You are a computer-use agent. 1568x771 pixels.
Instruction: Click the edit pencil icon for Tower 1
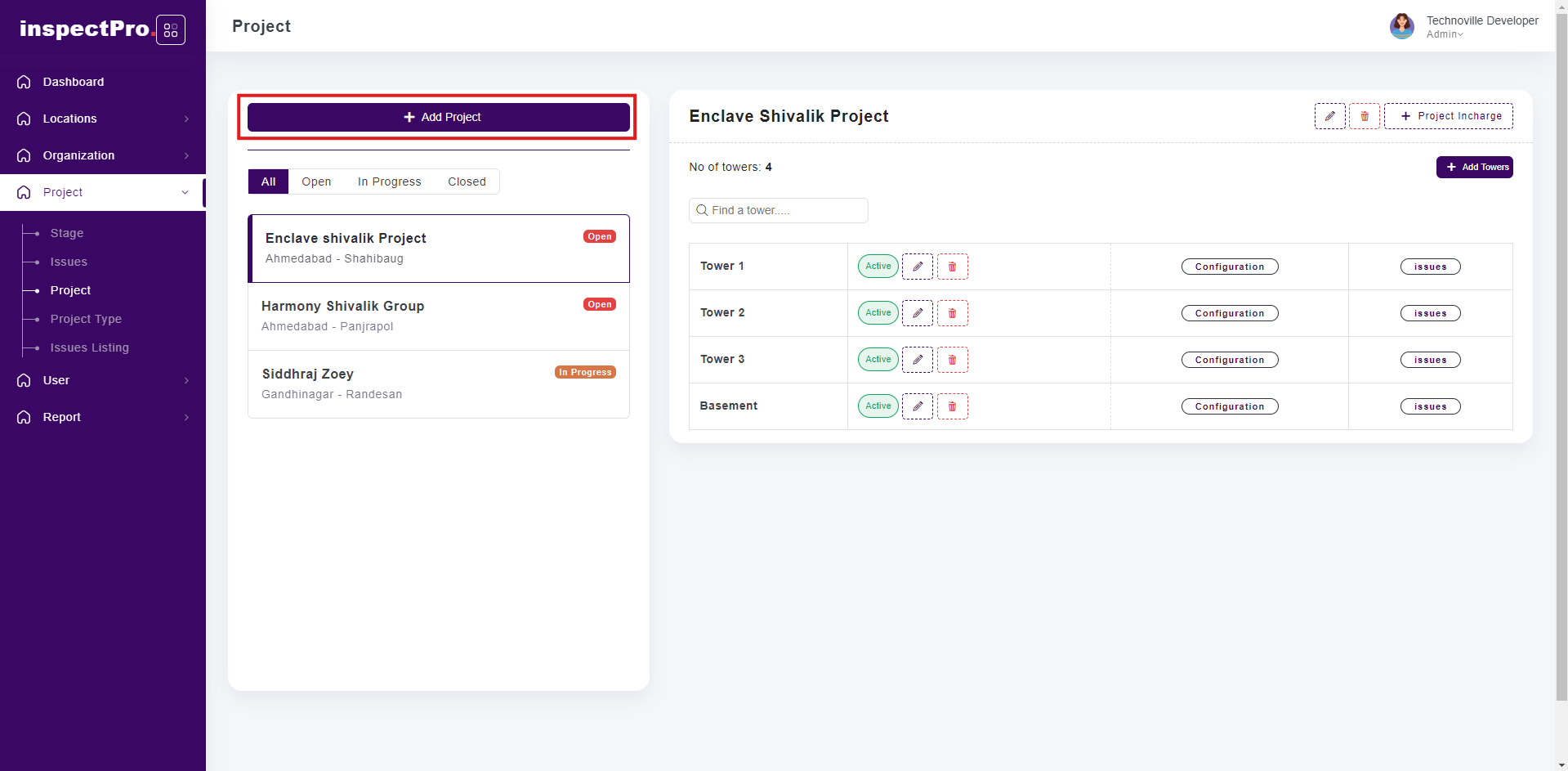click(x=917, y=267)
